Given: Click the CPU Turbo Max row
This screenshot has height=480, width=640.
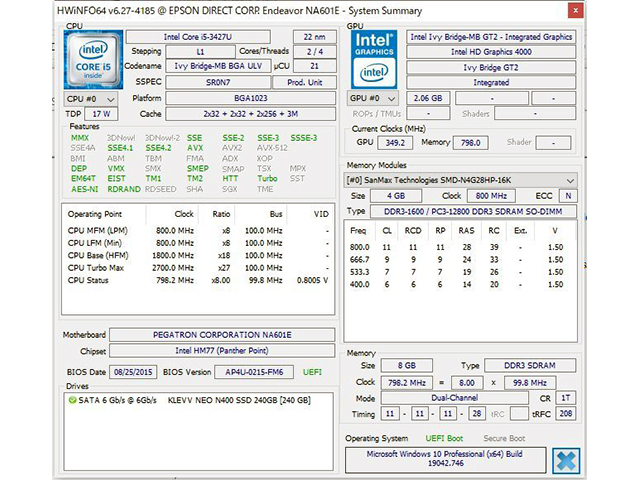Looking at the screenshot, I should coord(198,268).
